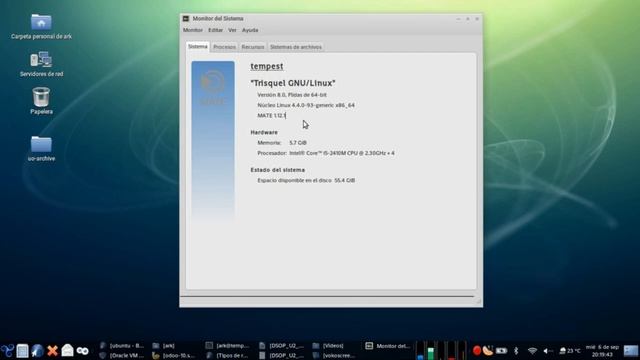
Task: Click the available disk space 55.4 GiB
Action: click(344, 180)
